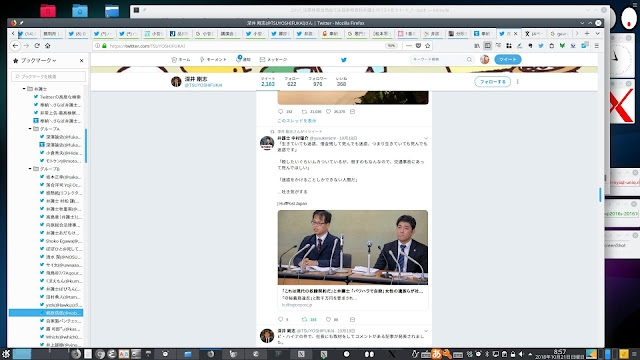This screenshot has width=640, height=360.
Task: Close the bookmarks sidebar with X
Action: click(82, 60)
